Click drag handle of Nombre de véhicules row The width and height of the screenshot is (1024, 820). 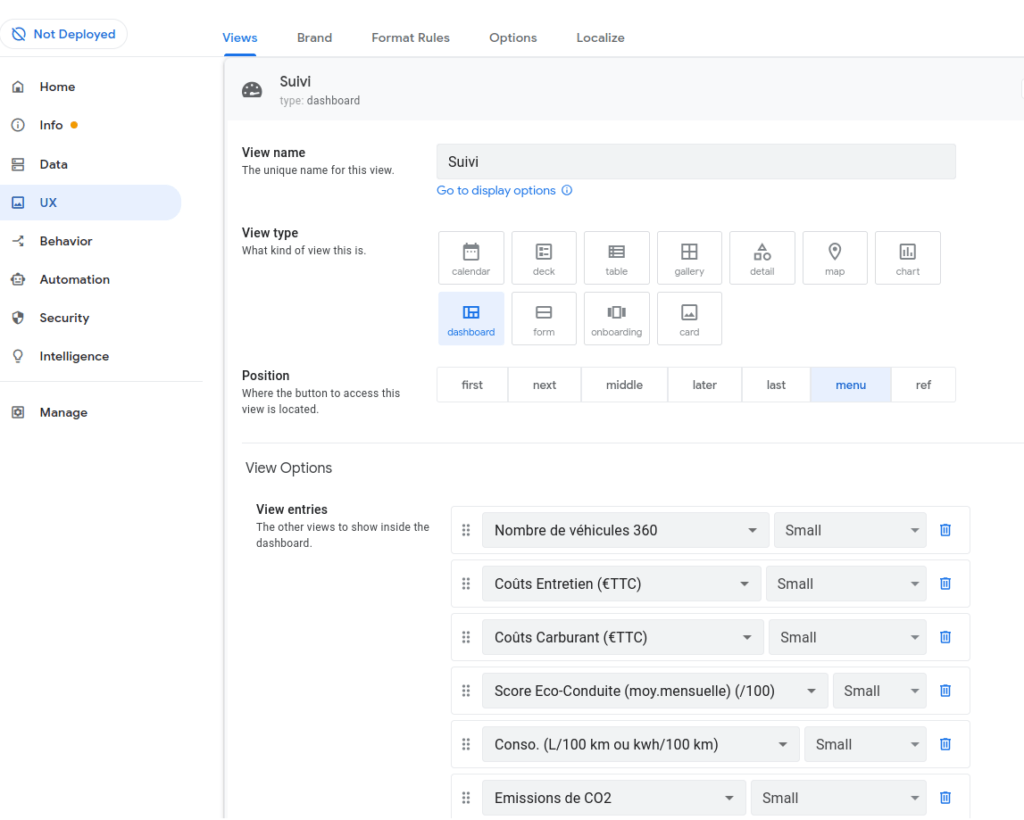(x=466, y=530)
